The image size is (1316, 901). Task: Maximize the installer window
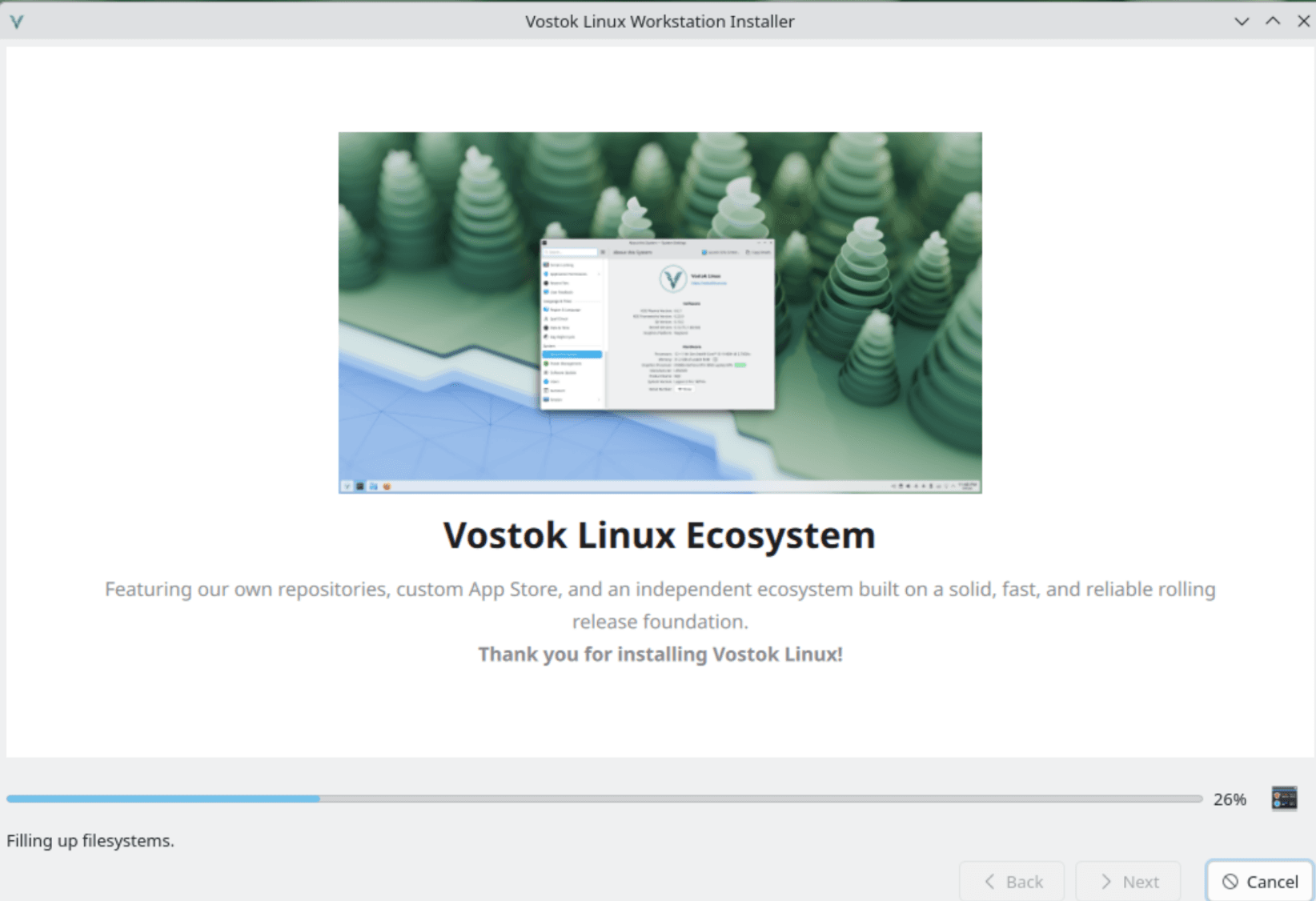(x=1273, y=22)
